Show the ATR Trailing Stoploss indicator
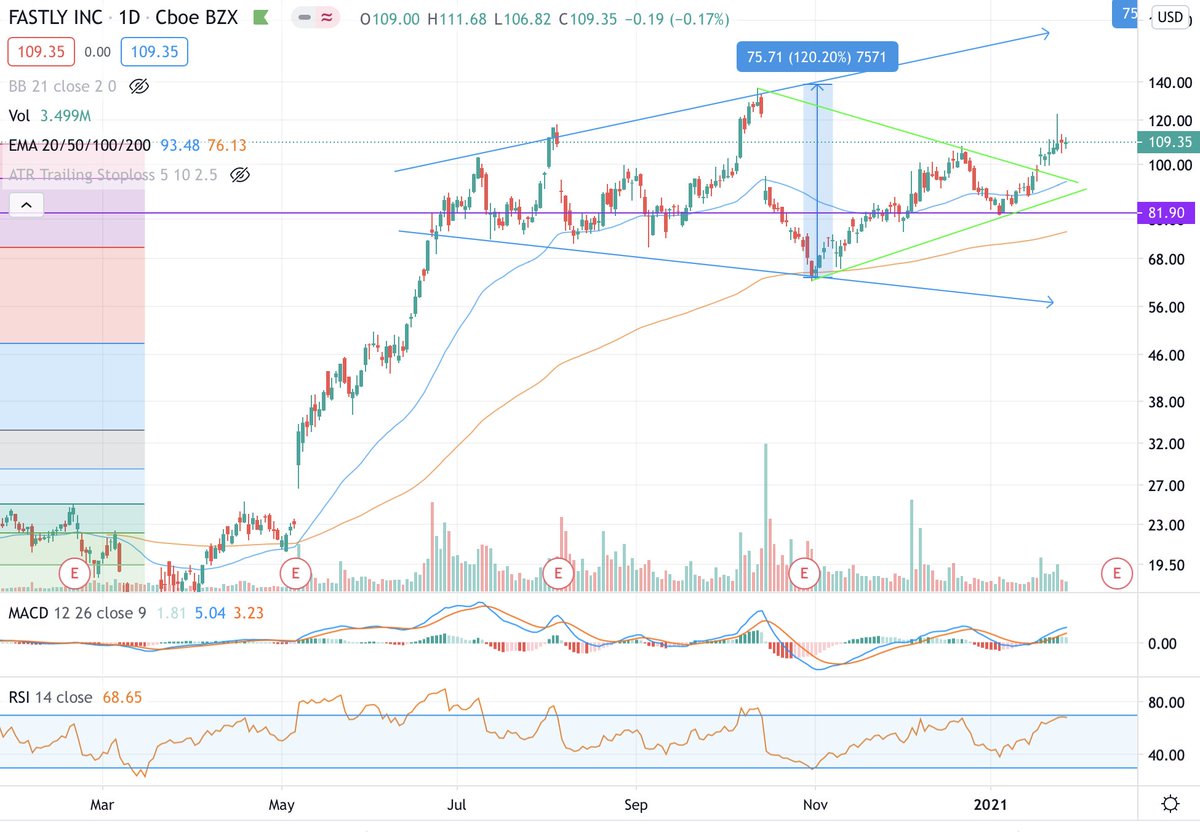This screenshot has height=832, width=1200. click(x=239, y=175)
